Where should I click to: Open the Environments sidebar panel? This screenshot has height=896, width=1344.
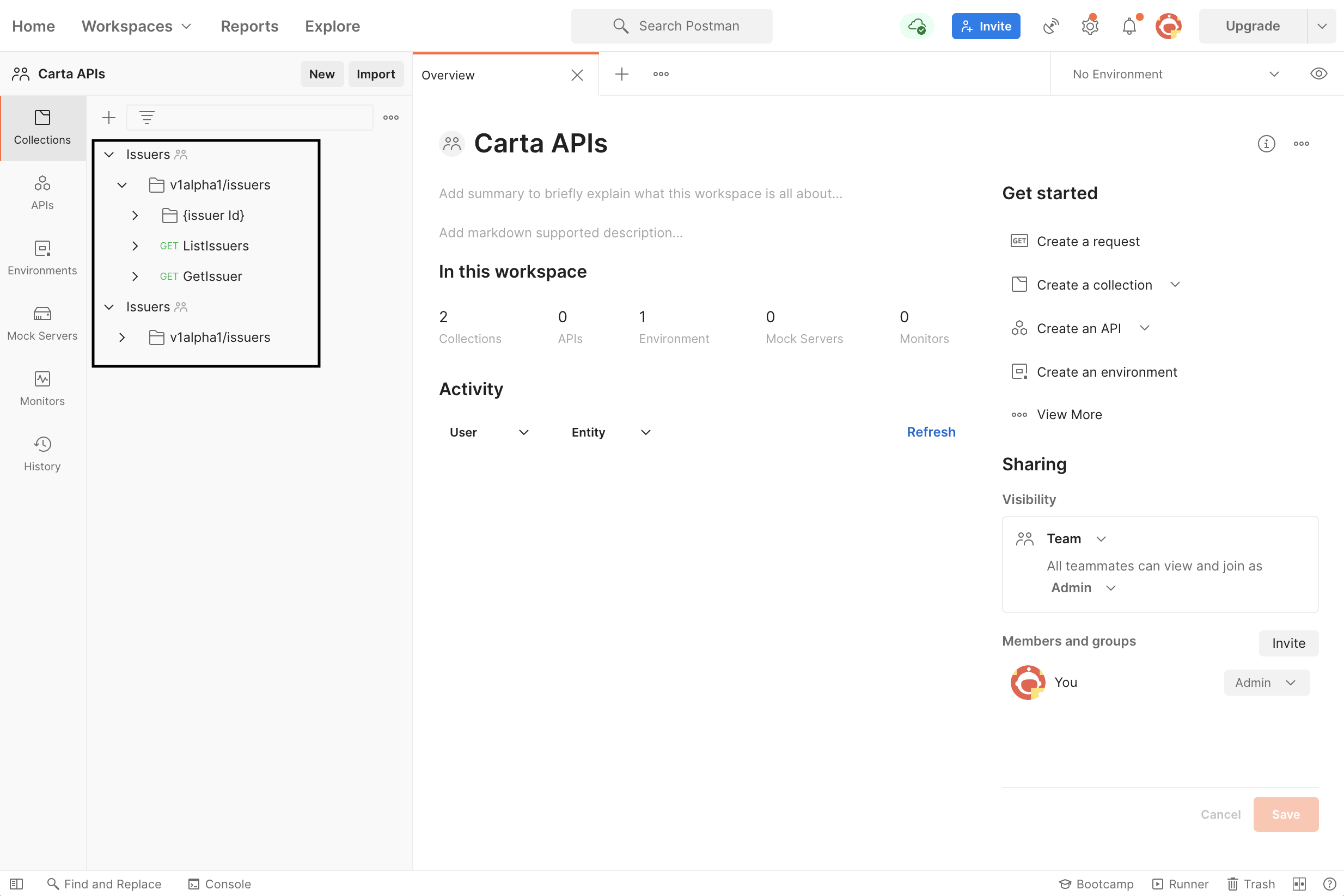(42, 258)
